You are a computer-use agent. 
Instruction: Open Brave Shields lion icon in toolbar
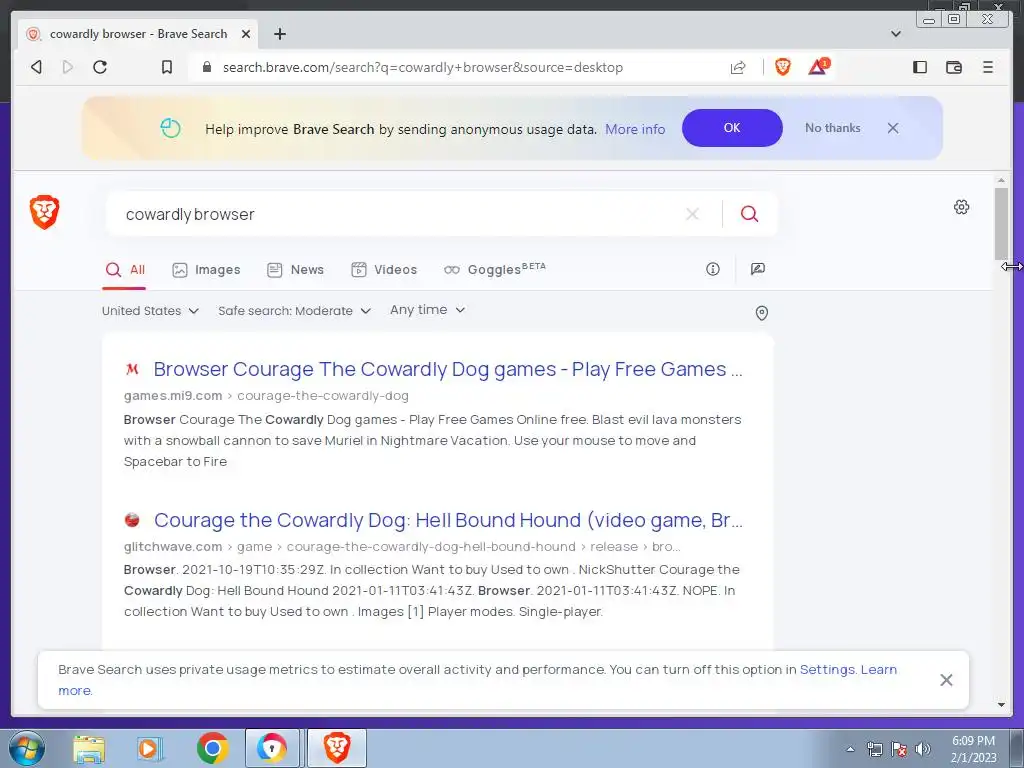click(782, 67)
